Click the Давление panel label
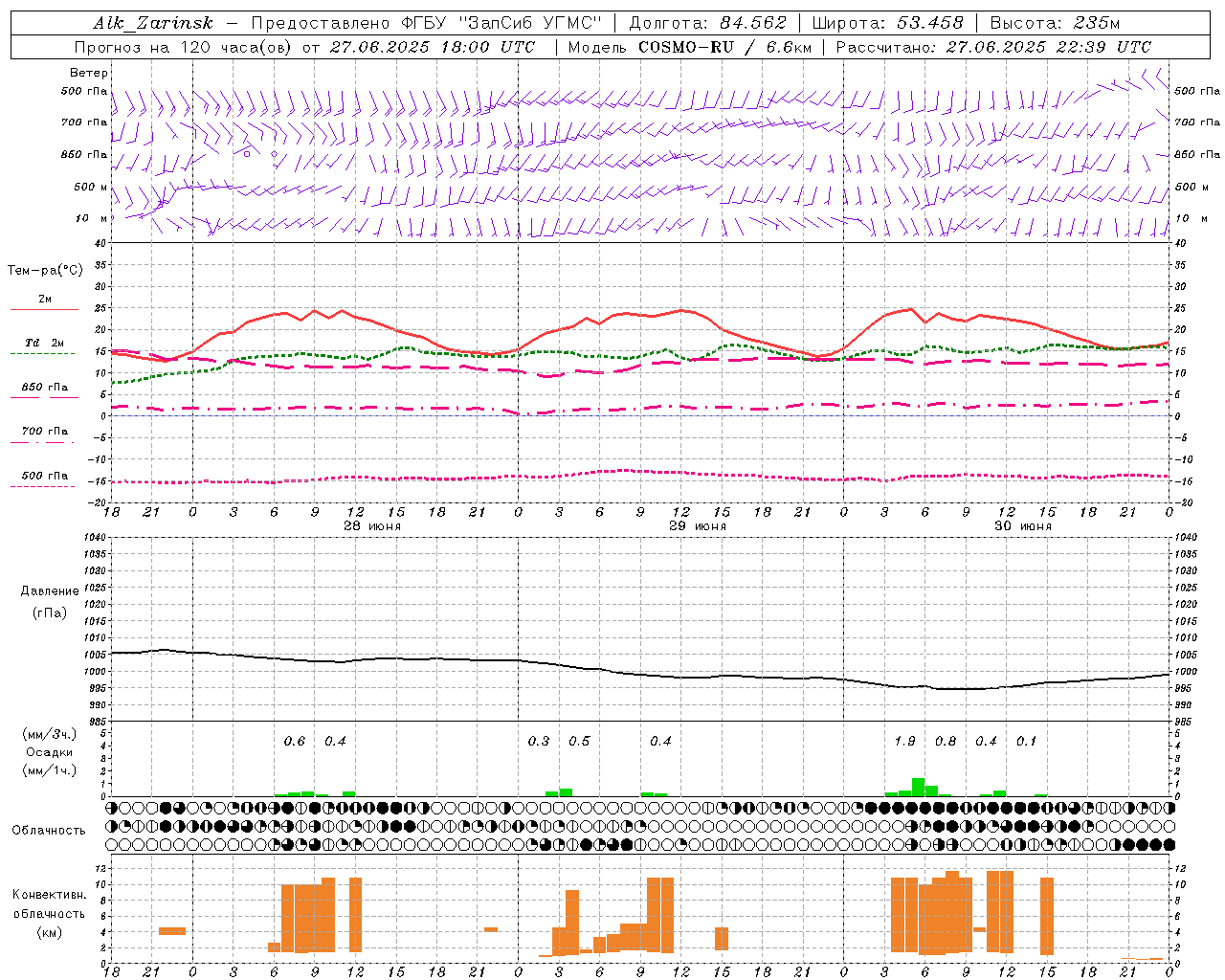Image resolution: width=1225 pixels, height=980 pixels. [x=50, y=591]
